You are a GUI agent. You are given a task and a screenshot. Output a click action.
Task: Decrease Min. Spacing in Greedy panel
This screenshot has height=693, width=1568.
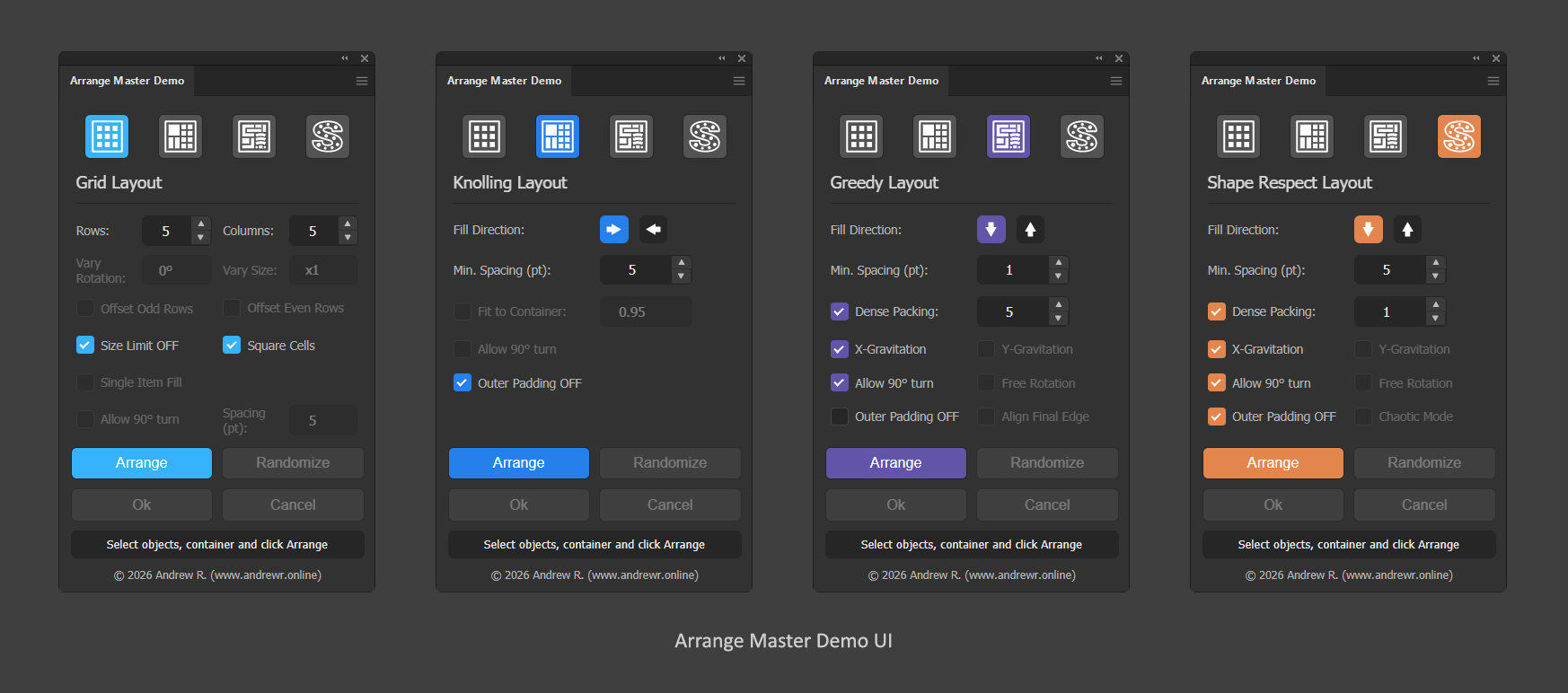coord(1059,276)
